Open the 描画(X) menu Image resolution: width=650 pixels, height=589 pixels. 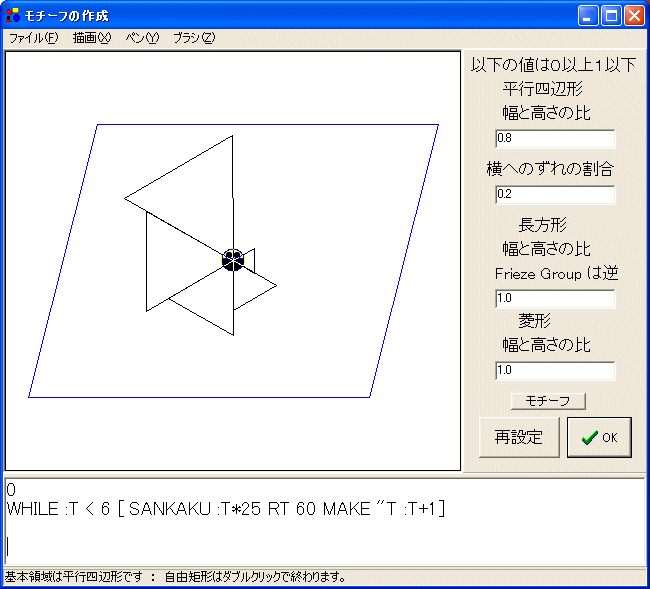tap(92, 38)
